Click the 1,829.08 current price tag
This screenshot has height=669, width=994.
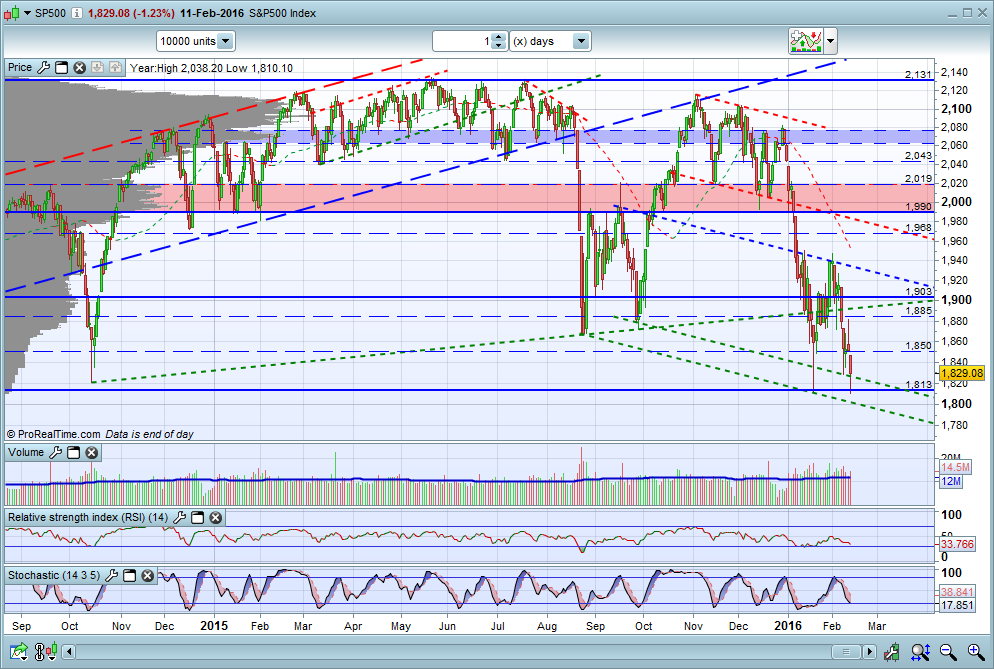click(x=962, y=373)
